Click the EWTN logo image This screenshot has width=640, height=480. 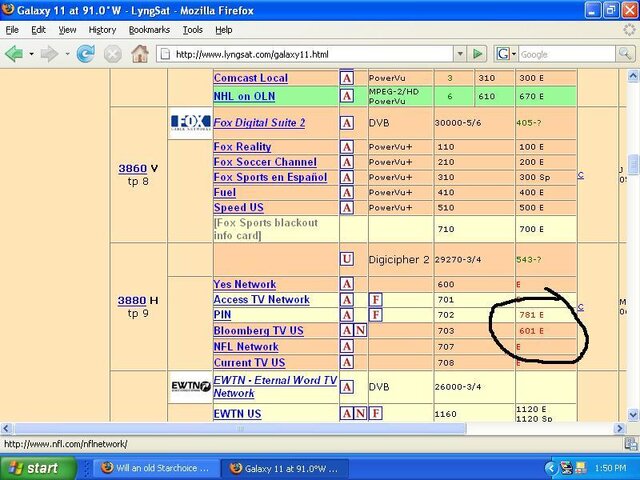pyautogui.click(x=191, y=386)
